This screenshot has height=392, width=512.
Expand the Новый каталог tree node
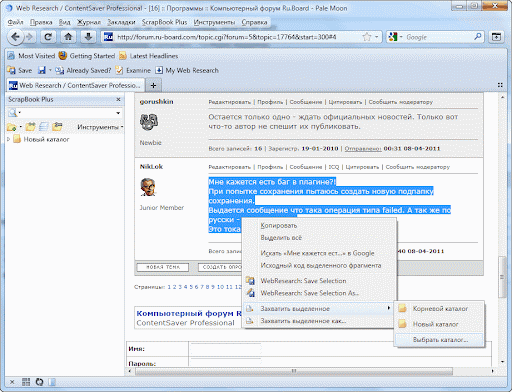coord(9,139)
